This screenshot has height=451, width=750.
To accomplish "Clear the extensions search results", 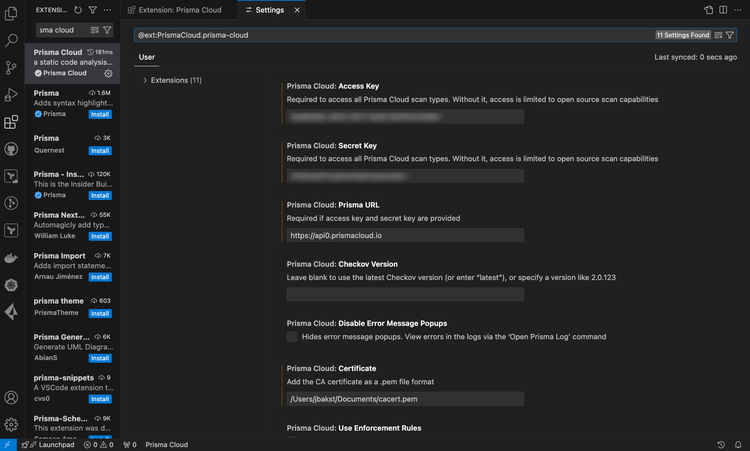I will click(95, 30).
